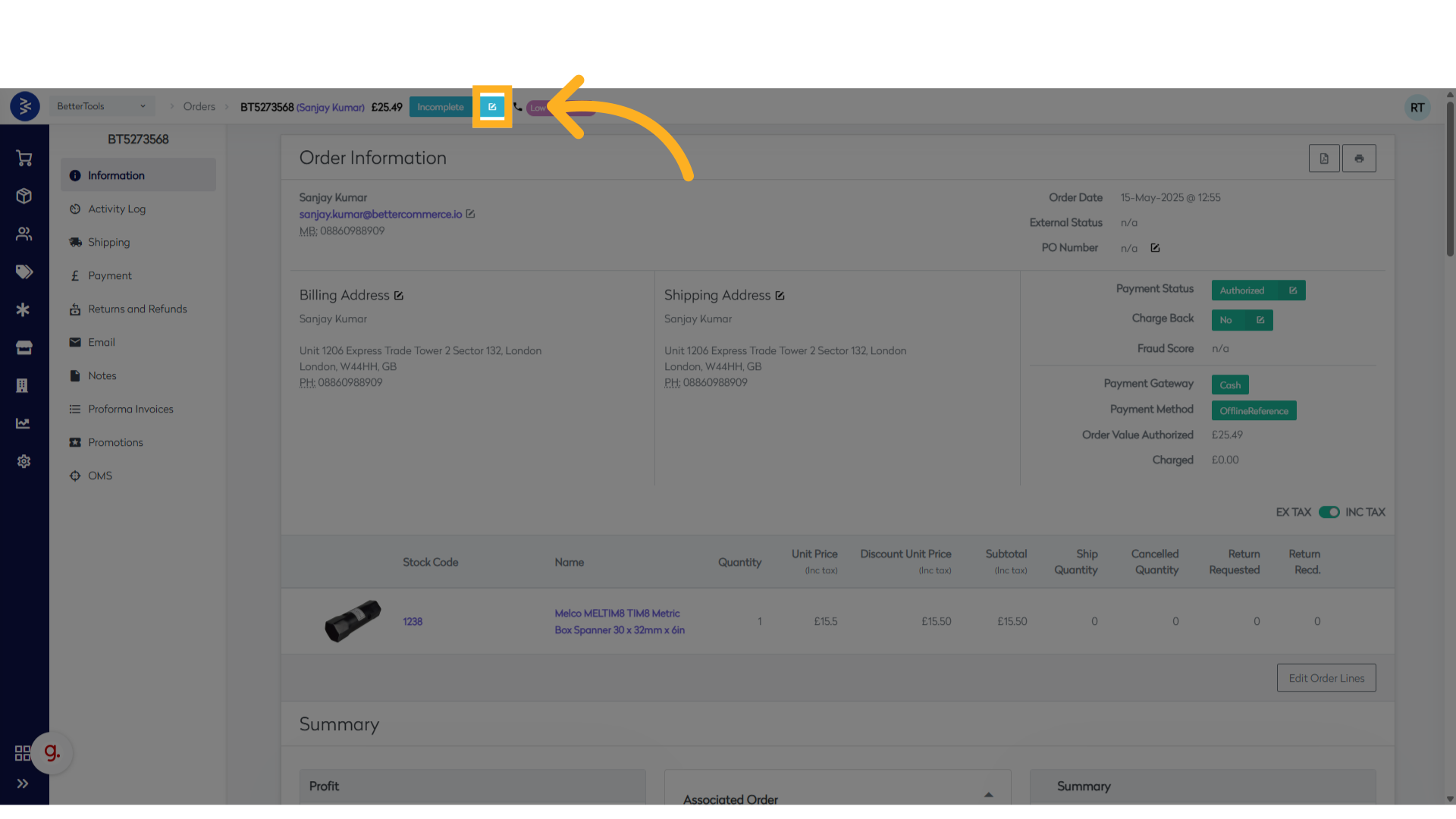Collapse the Associated Order panel

click(989, 795)
